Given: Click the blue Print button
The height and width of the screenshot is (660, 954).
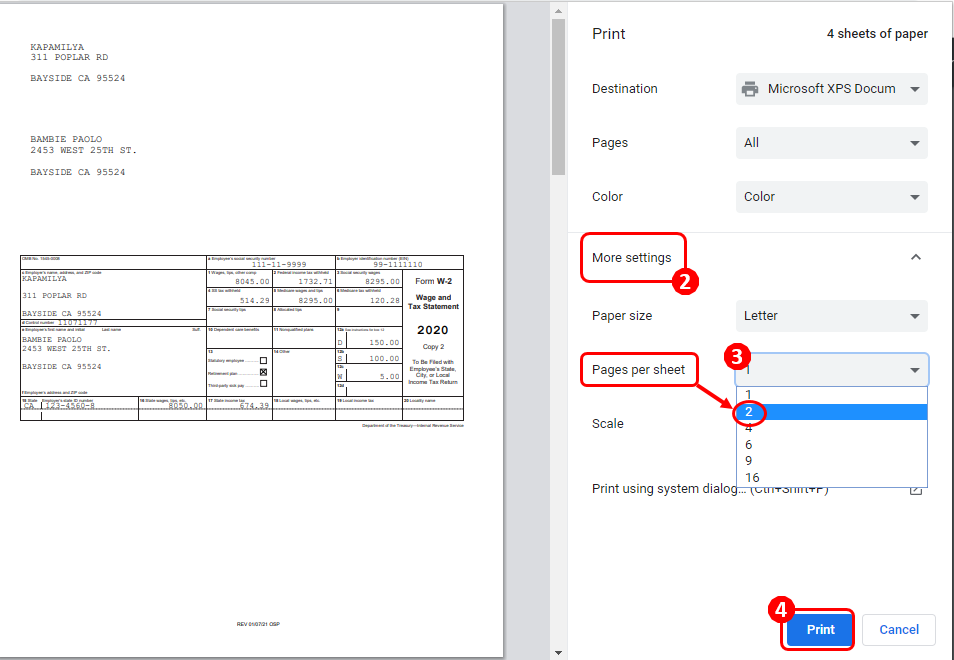Looking at the screenshot, I should 820,630.
